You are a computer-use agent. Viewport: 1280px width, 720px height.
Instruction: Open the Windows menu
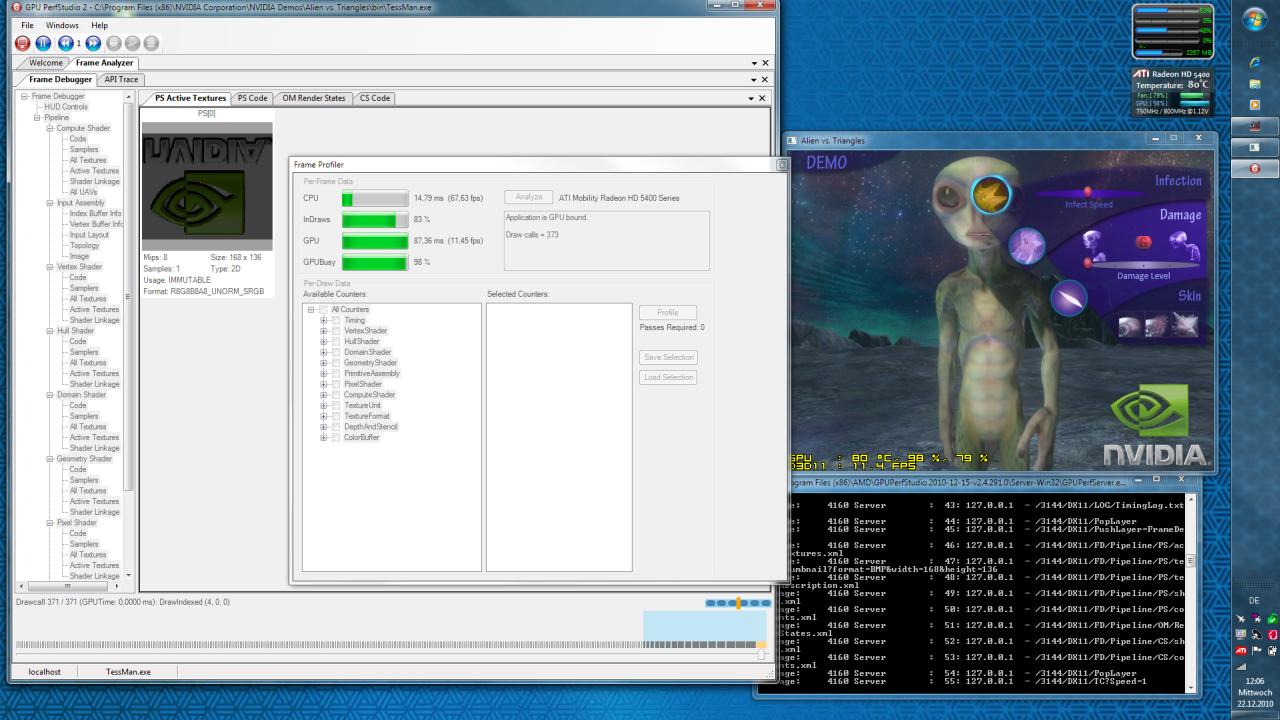62,25
